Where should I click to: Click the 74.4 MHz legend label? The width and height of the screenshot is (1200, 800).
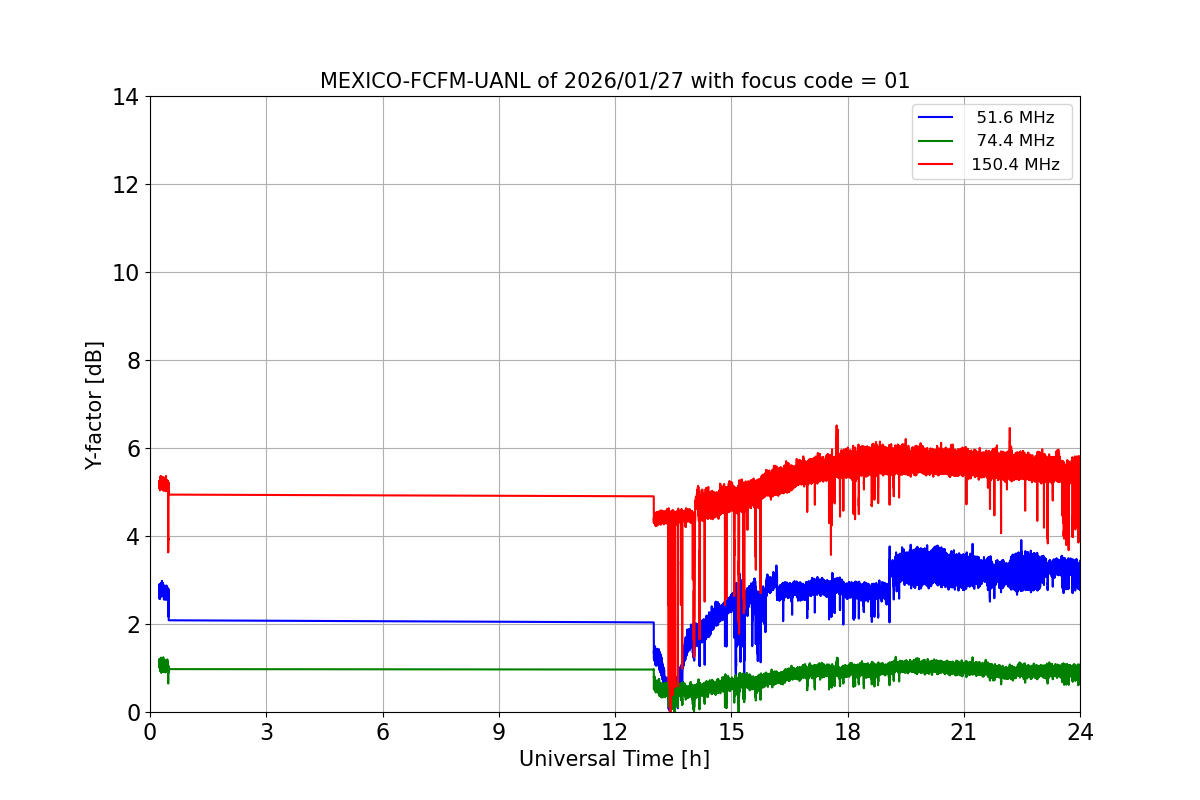tap(1015, 141)
